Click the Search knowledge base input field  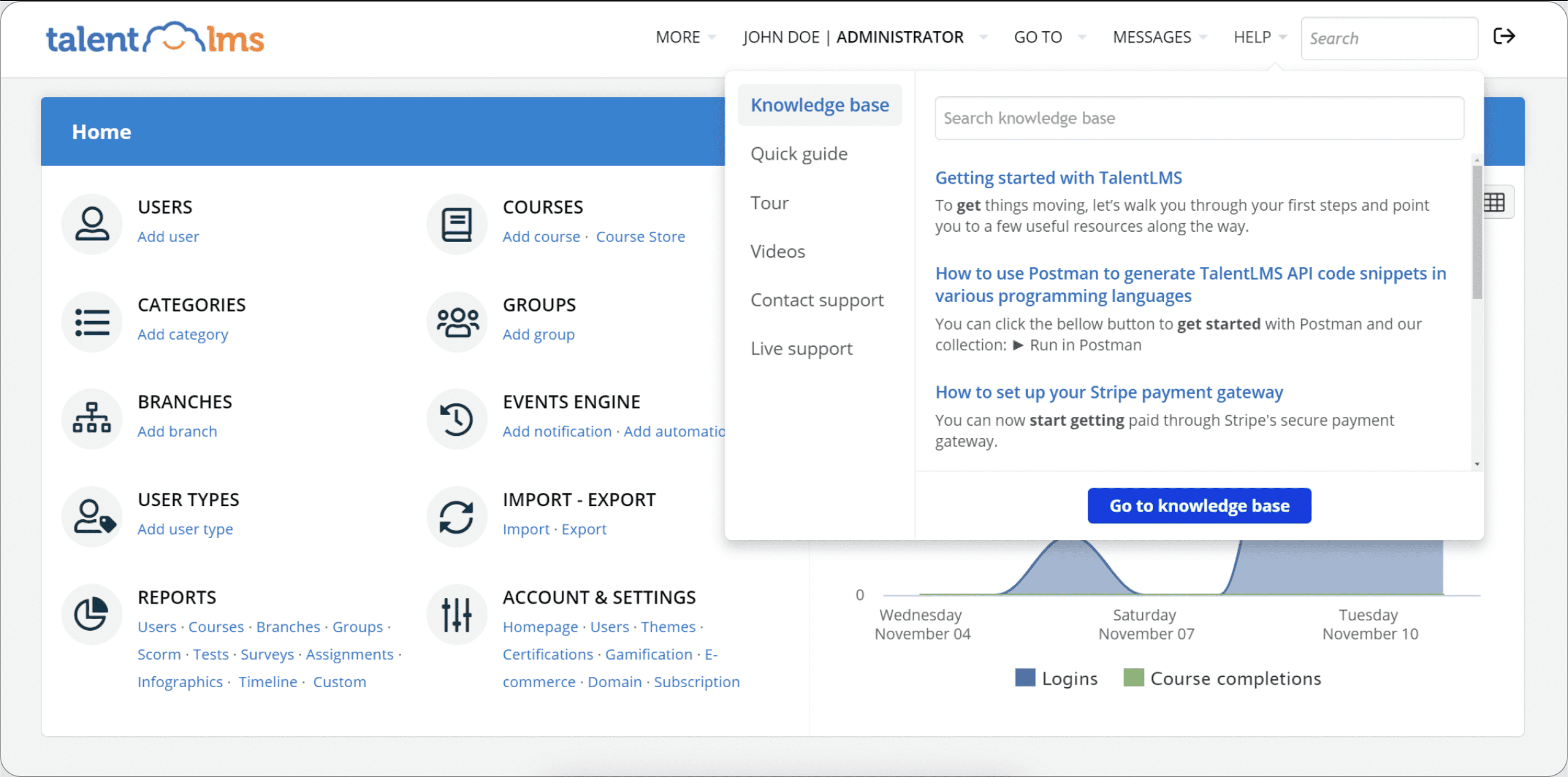coord(1198,118)
